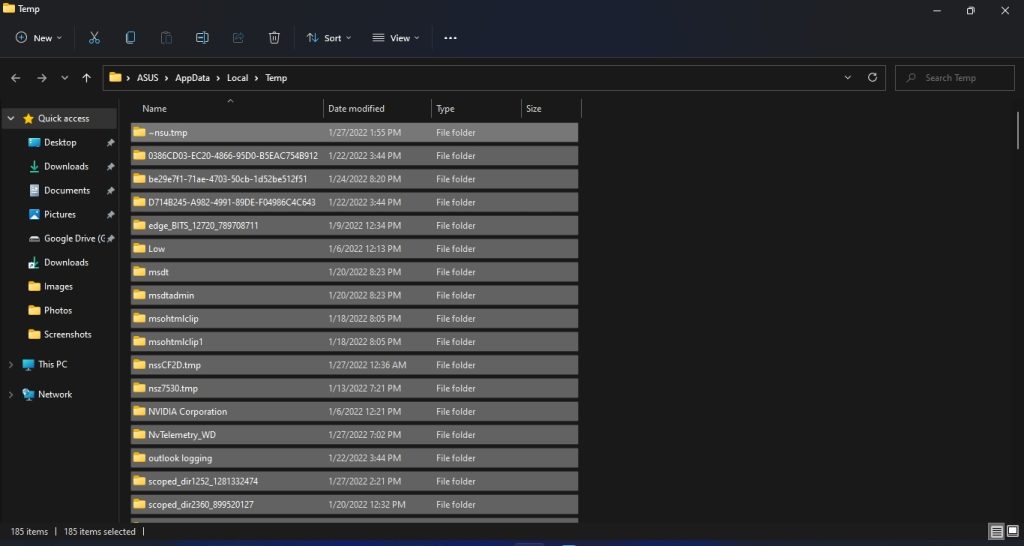Select the msdtadmin folder
Viewport: 1024px width, 546px height.
point(354,295)
